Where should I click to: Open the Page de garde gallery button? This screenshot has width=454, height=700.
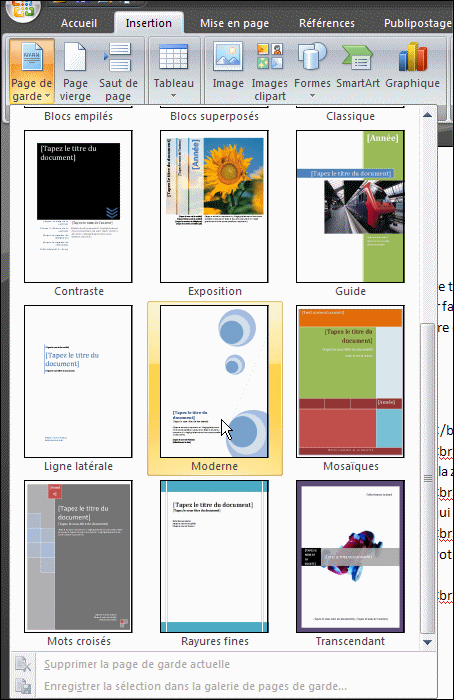(31, 71)
